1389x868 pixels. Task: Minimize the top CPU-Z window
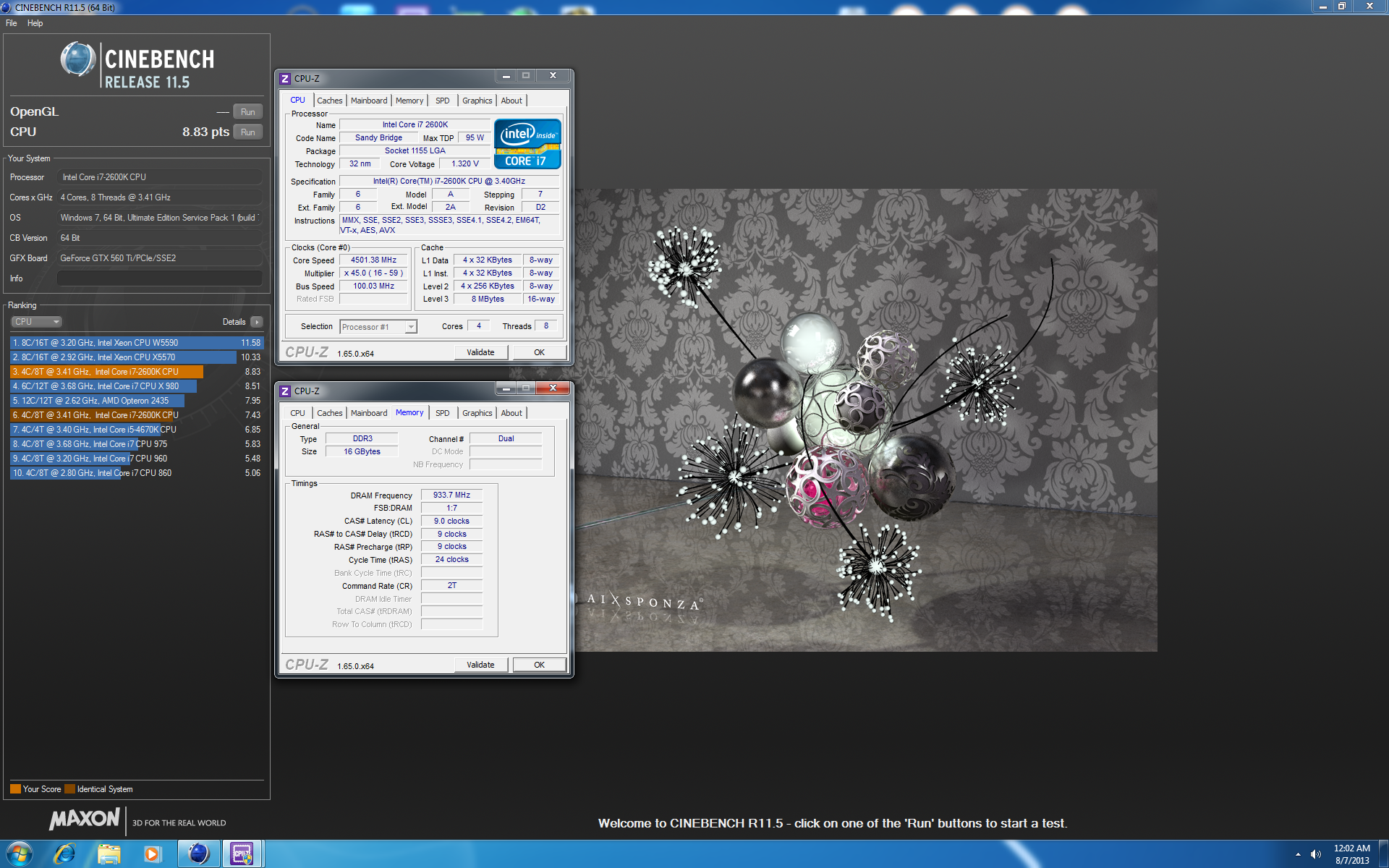pos(506,76)
